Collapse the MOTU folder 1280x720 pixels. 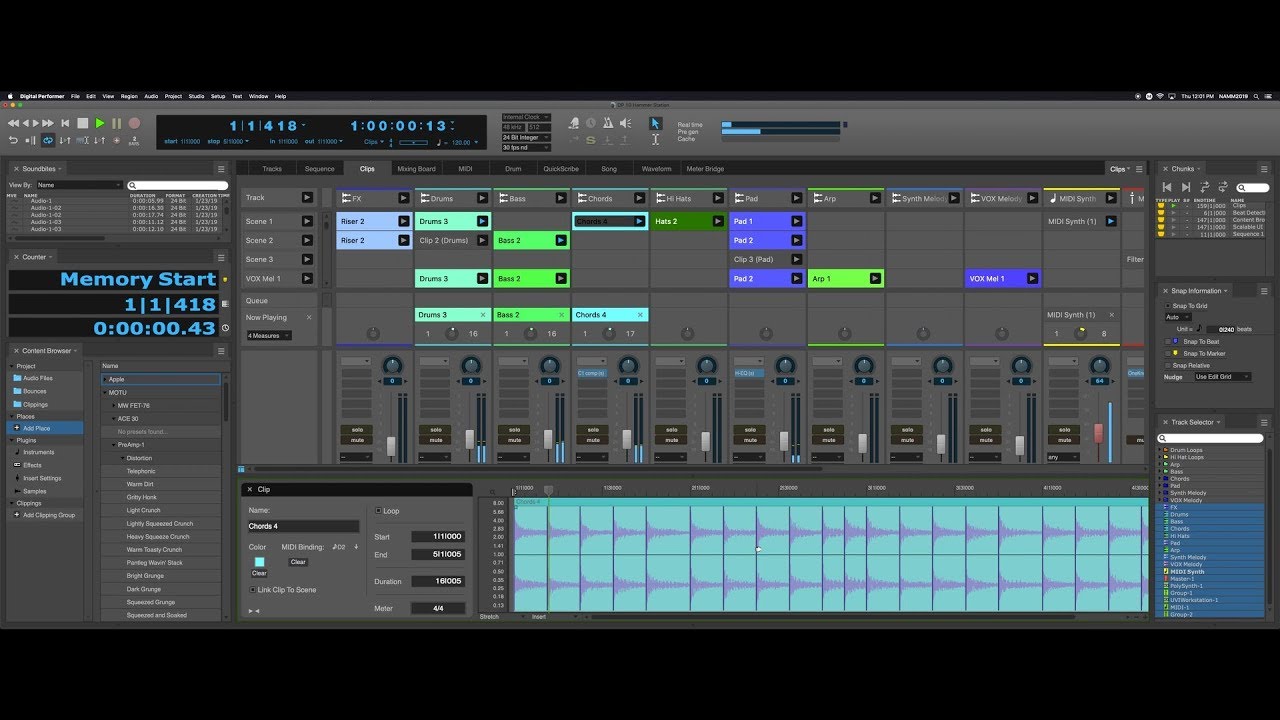point(105,393)
